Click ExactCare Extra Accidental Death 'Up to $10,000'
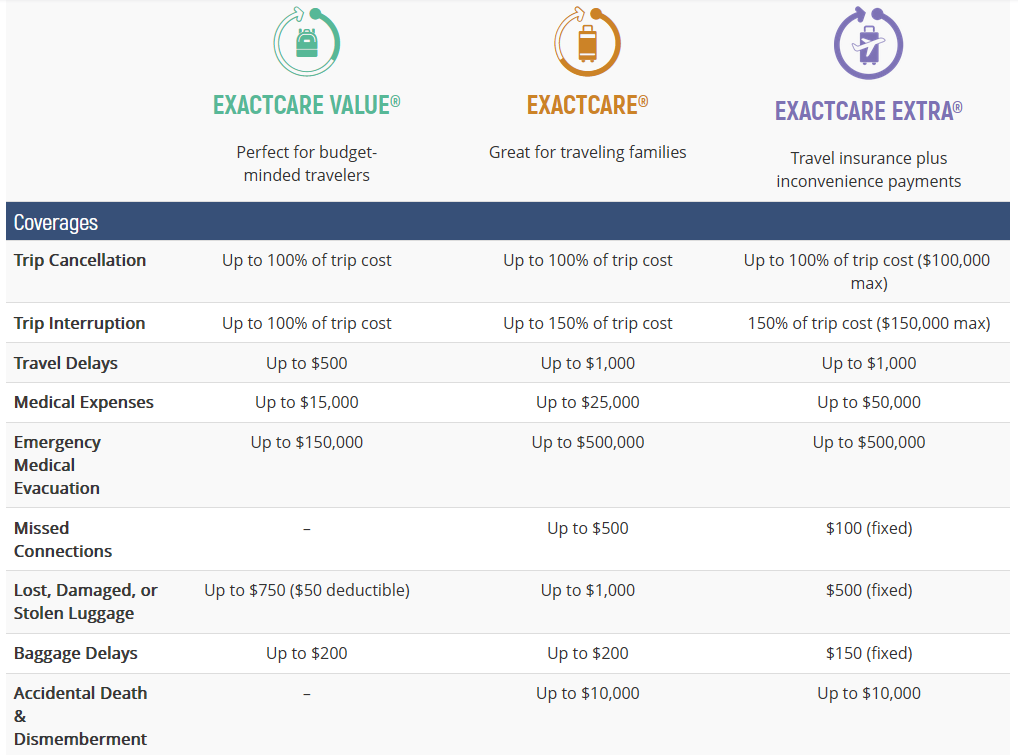This screenshot has width=1018, height=755. click(869, 693)
